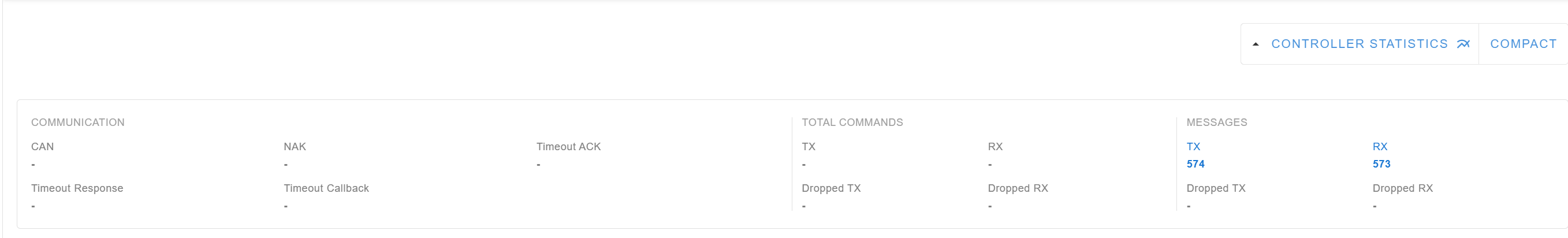The width and height of the screenshot is (1568, 238).
Task: Click Dropped RX under Messages
Action: pos(1402,188)
